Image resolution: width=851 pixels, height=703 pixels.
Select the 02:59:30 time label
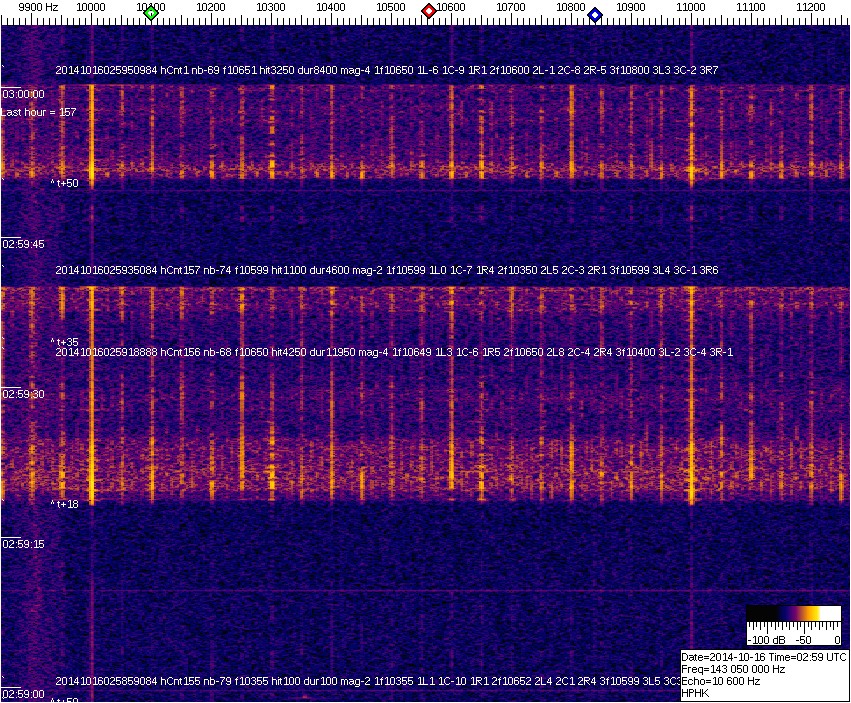point(23,394)
